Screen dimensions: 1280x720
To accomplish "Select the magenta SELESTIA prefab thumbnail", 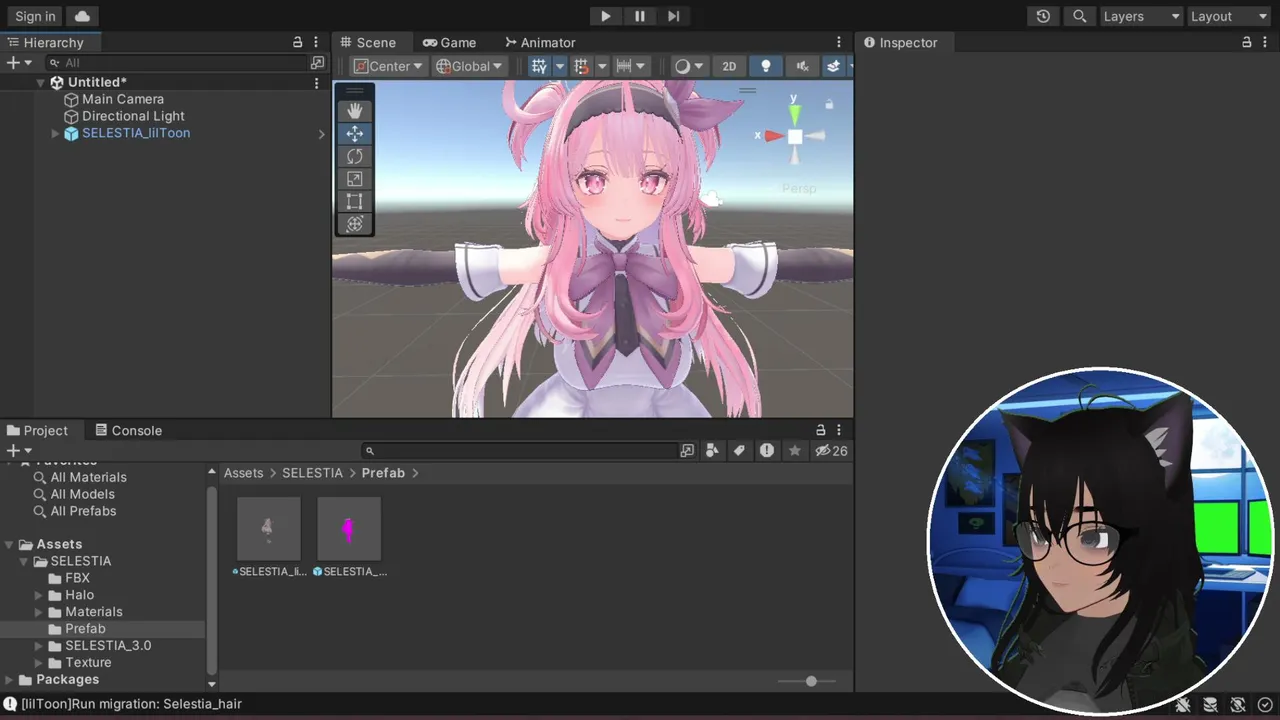I will (x=349, y=530).
